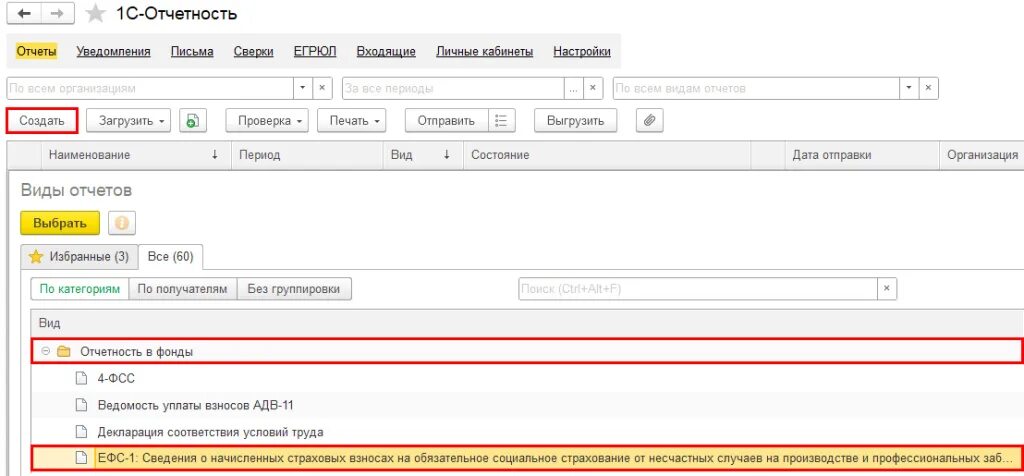Select the ЕФС-1 report row
Viewport: 1024px width, 476px height.
coord(526,457)
